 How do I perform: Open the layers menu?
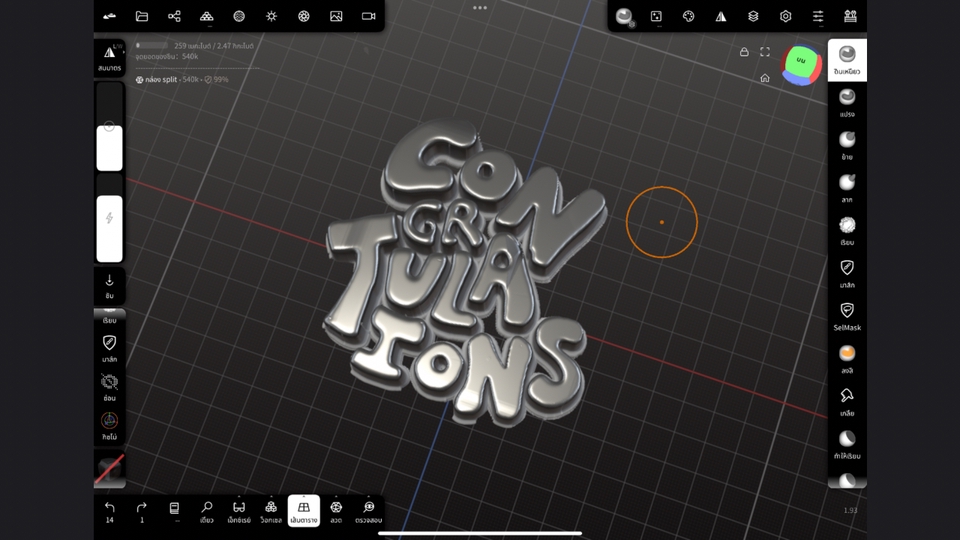tap(753, 16)
